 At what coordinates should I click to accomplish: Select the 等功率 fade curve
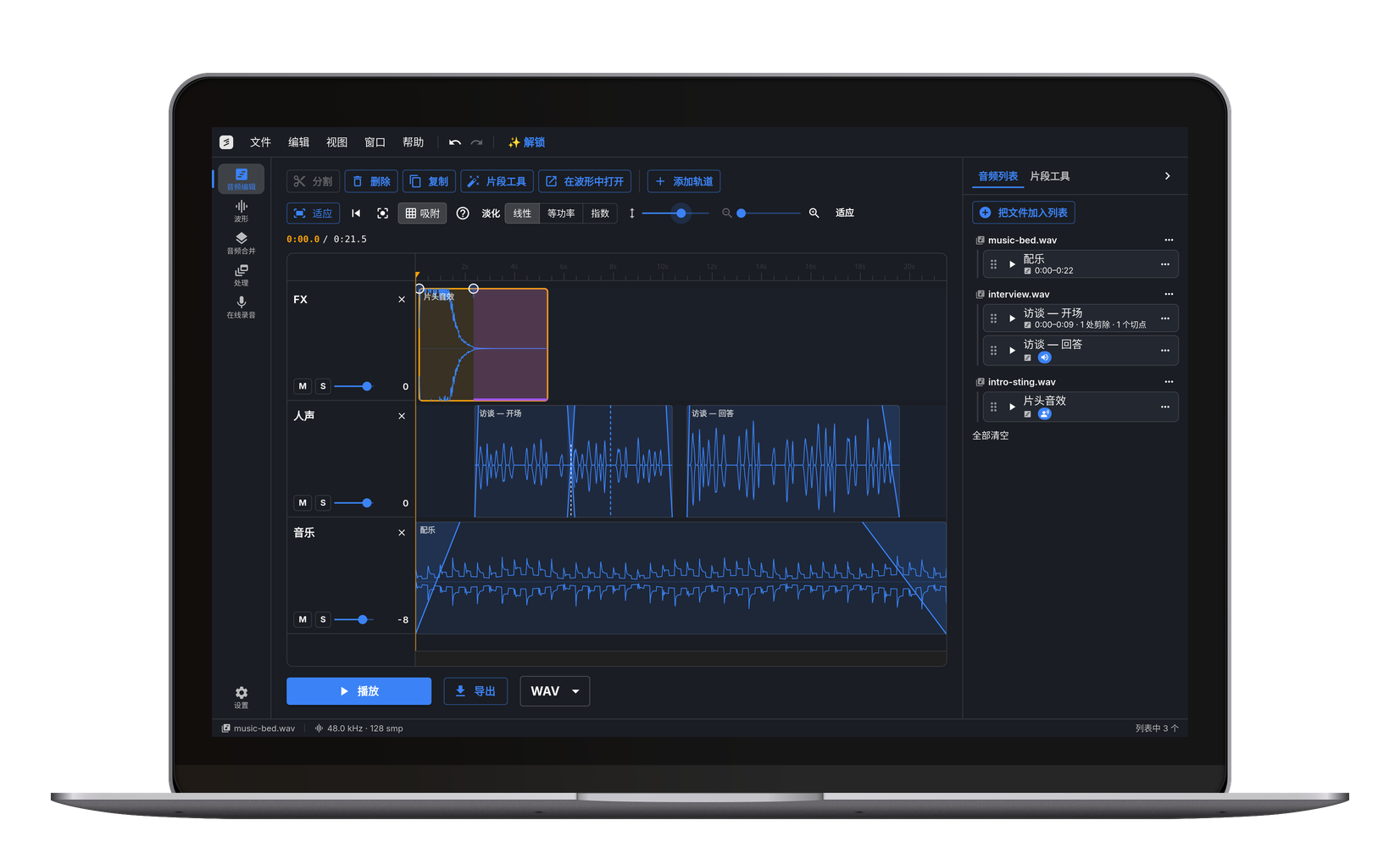pyautogui.click(x=561, y=213)
